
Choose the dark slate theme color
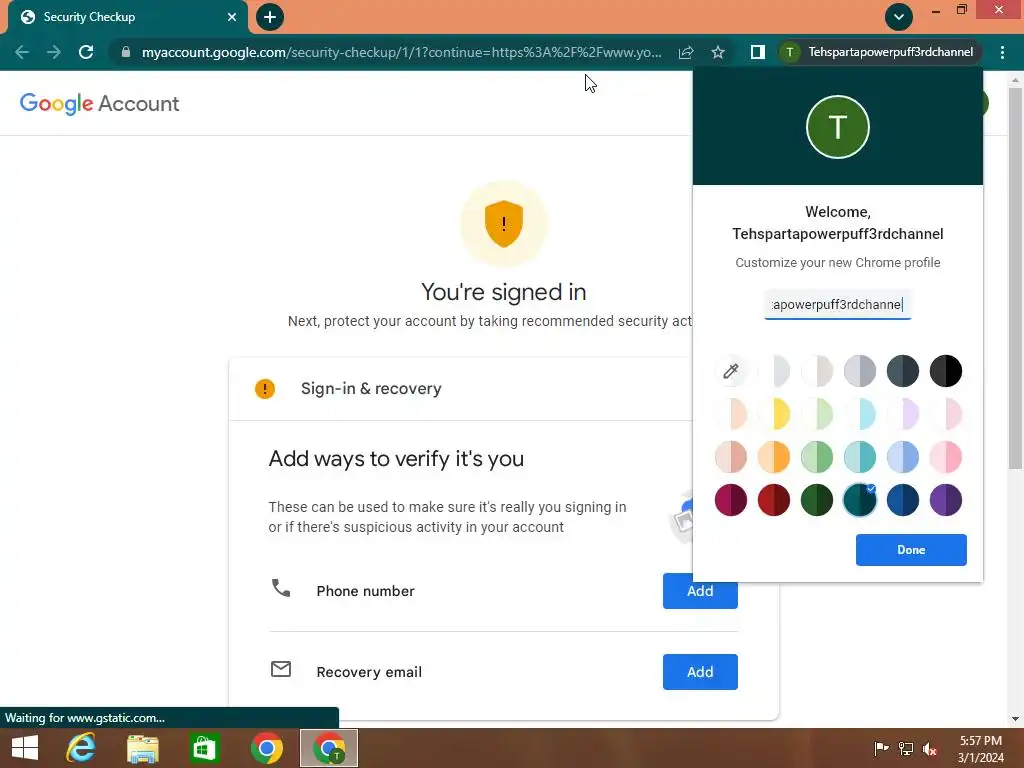pyautogui.click(x=903, y=371)
